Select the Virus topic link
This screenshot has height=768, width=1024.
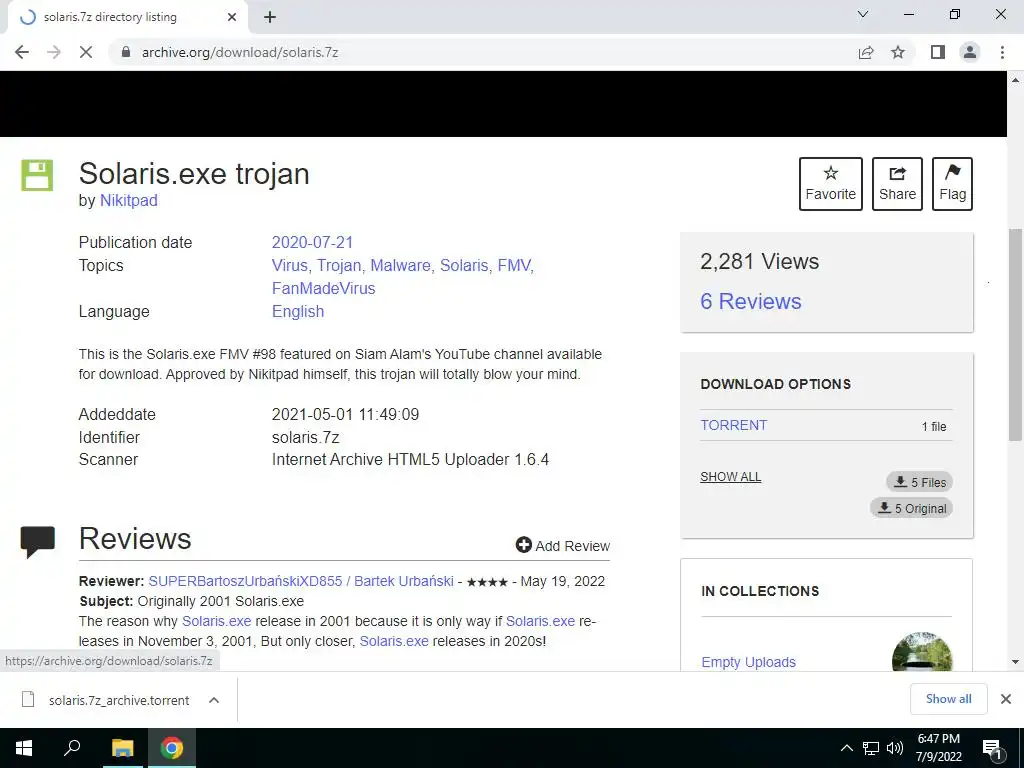click(289, 265)
